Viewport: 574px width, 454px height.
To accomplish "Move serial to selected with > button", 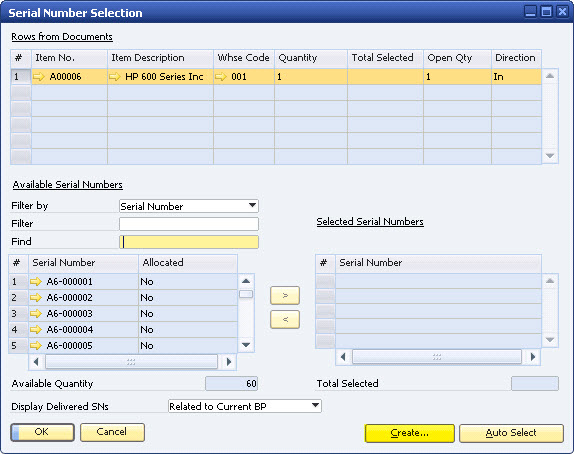I will (285, 295).
